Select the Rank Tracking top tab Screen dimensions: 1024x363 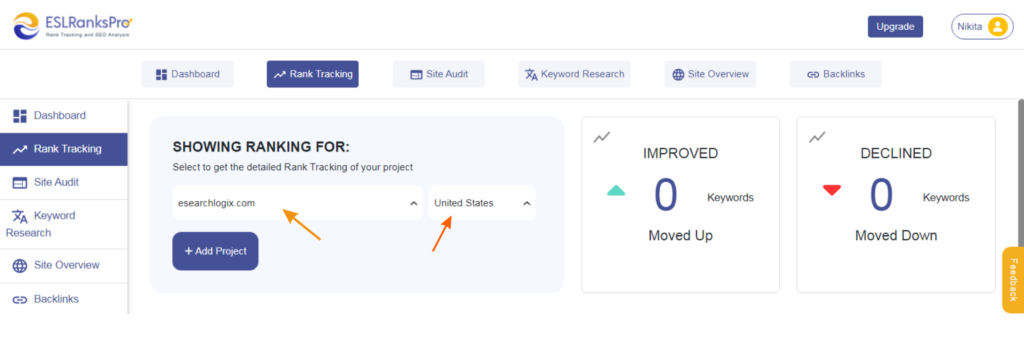click(312, 74)
